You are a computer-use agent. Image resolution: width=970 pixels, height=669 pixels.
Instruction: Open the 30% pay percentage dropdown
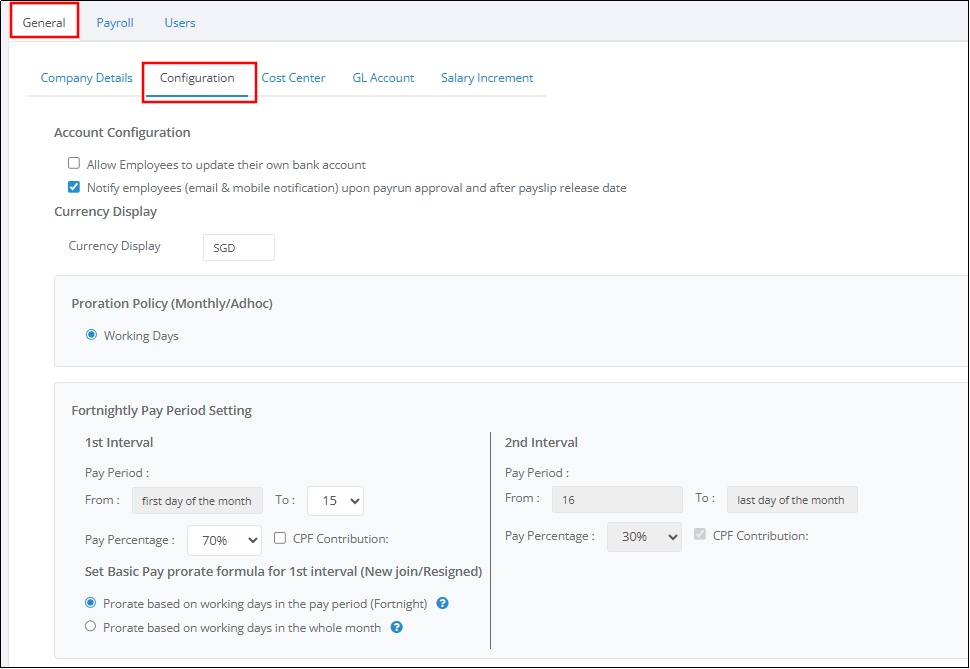[x=644, y=537]
